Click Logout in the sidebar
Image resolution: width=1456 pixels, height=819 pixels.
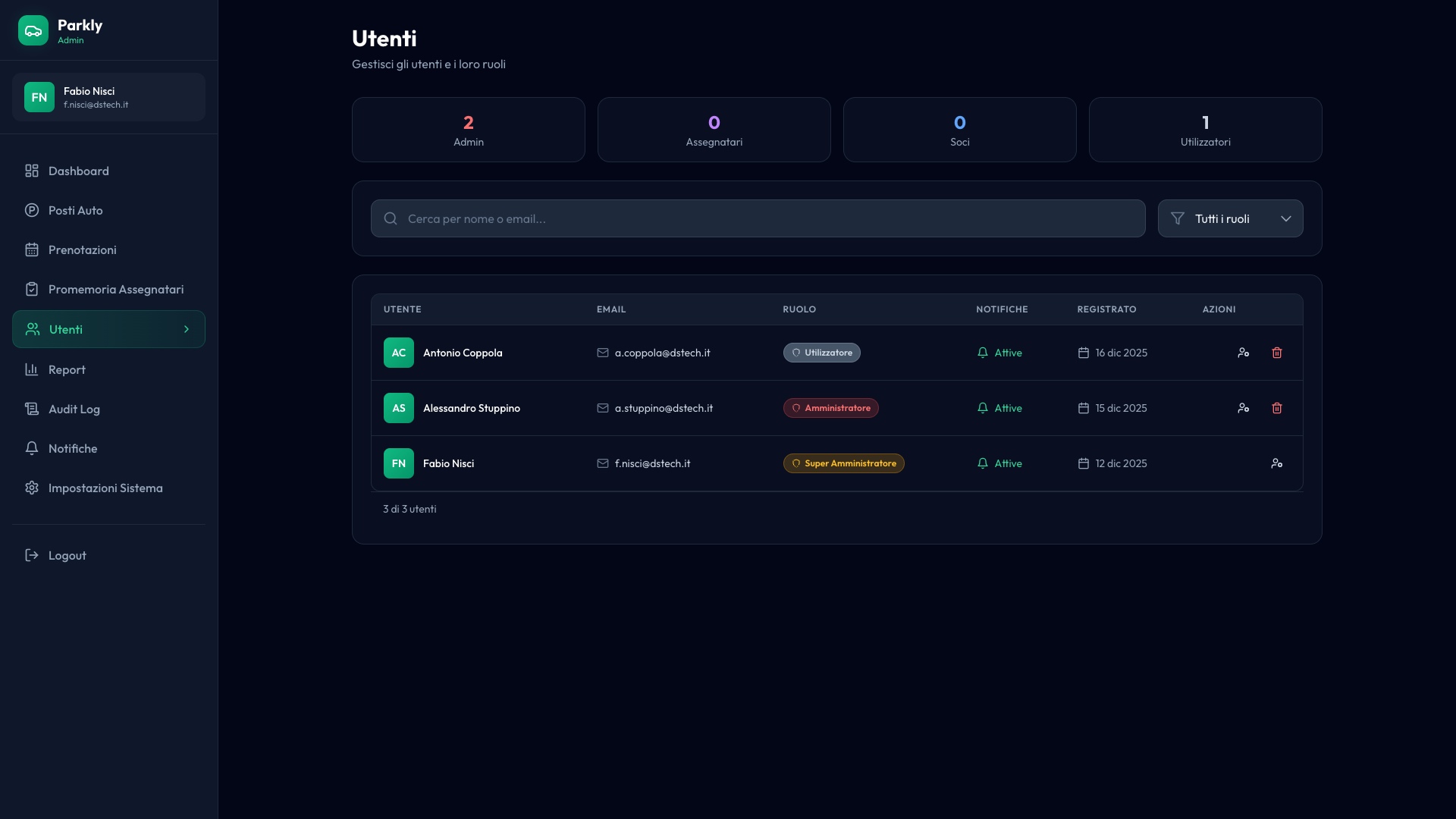coord(67,555)
